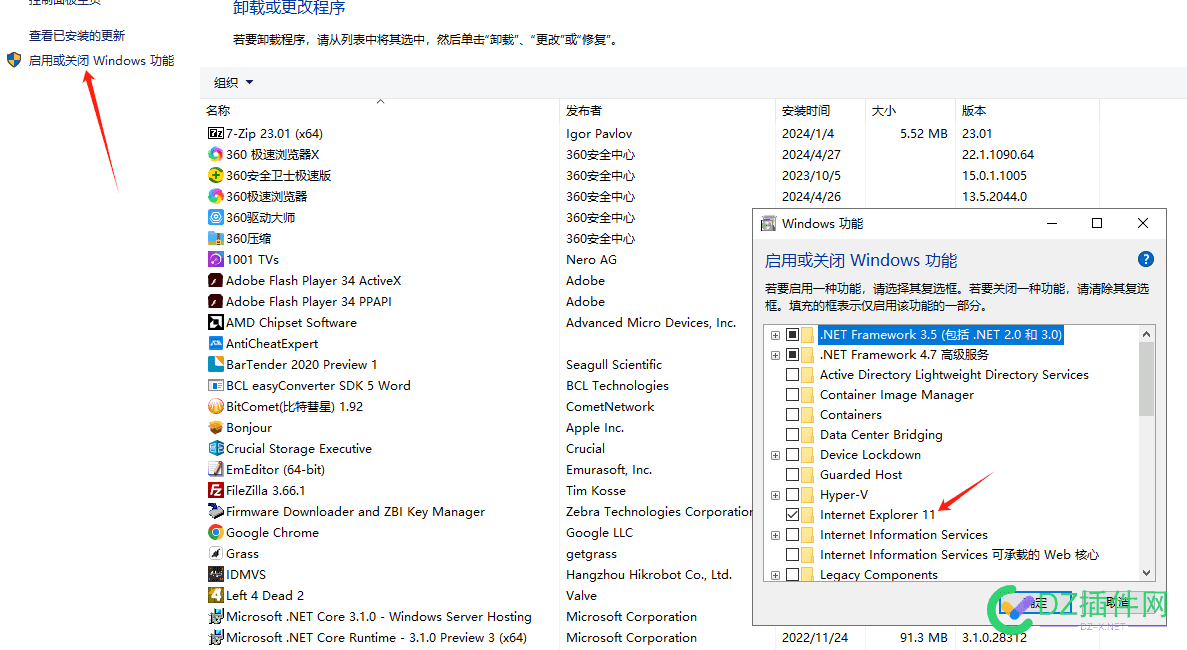Viewport: 1187px width, 650px height.
Task: Click the BCL easyConverter SDK 5 Word icon
Action: tap(216, 385)
